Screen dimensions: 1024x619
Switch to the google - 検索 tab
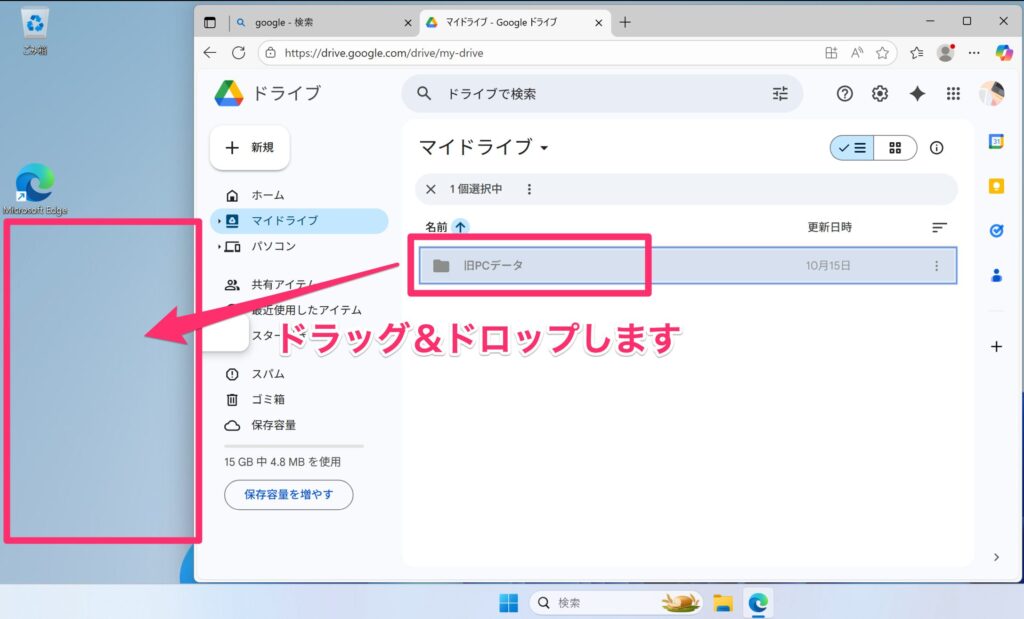318,22
